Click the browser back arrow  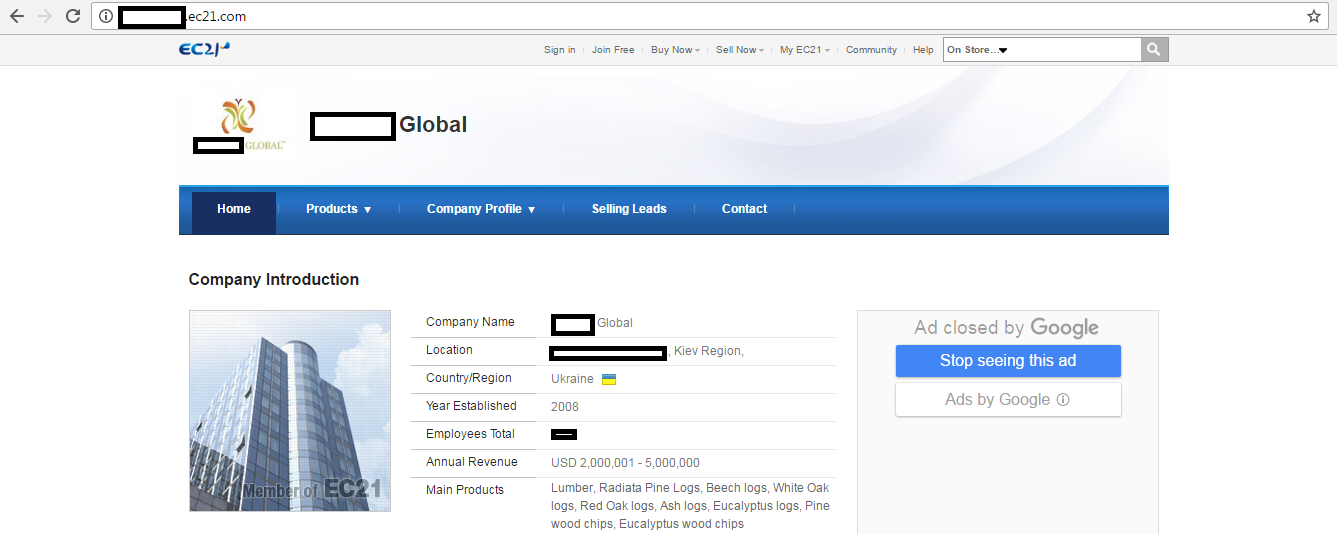point(17,16)
